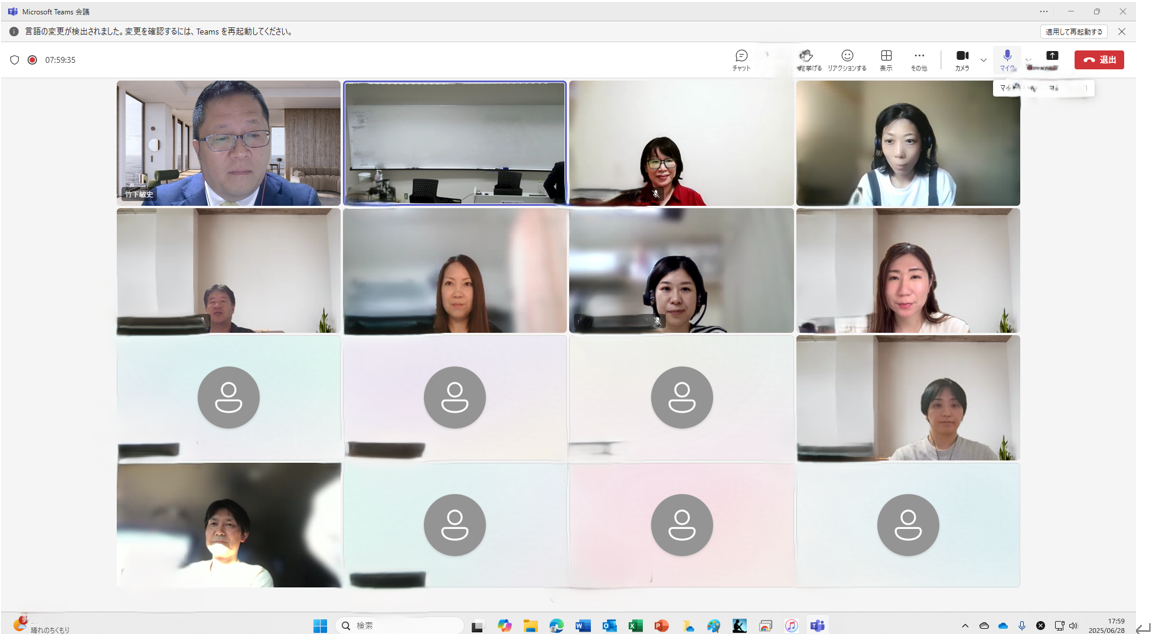Select video tile of woman in gray top

[908, 398]
